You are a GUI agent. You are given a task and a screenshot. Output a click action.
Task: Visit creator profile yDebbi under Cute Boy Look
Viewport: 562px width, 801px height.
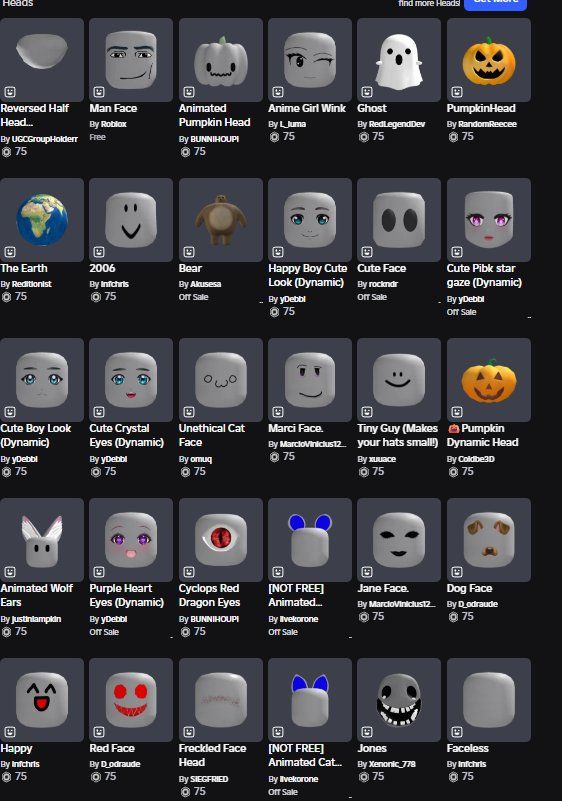pos(25,459)
